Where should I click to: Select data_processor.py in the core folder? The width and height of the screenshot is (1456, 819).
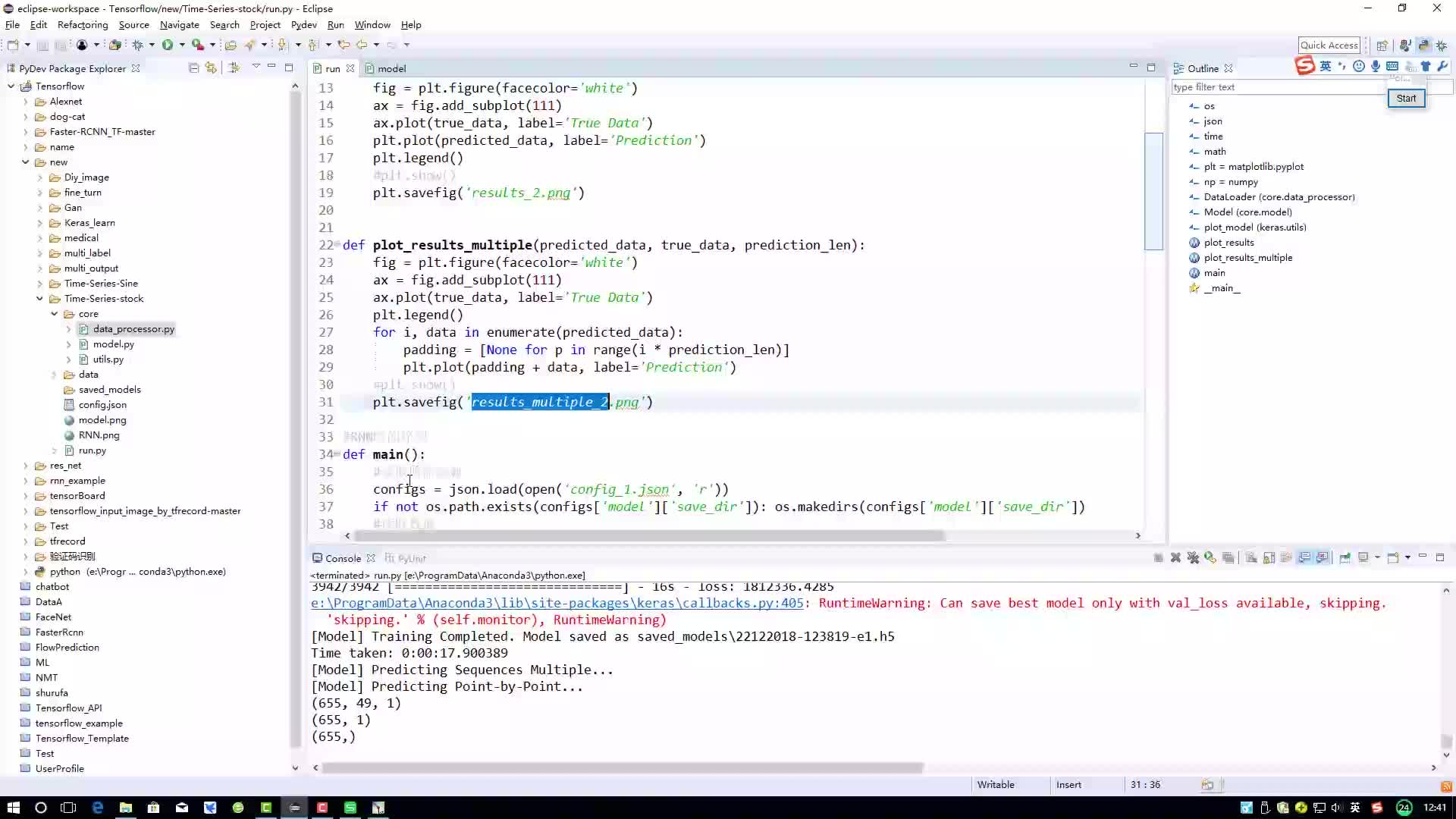[134, 328]
